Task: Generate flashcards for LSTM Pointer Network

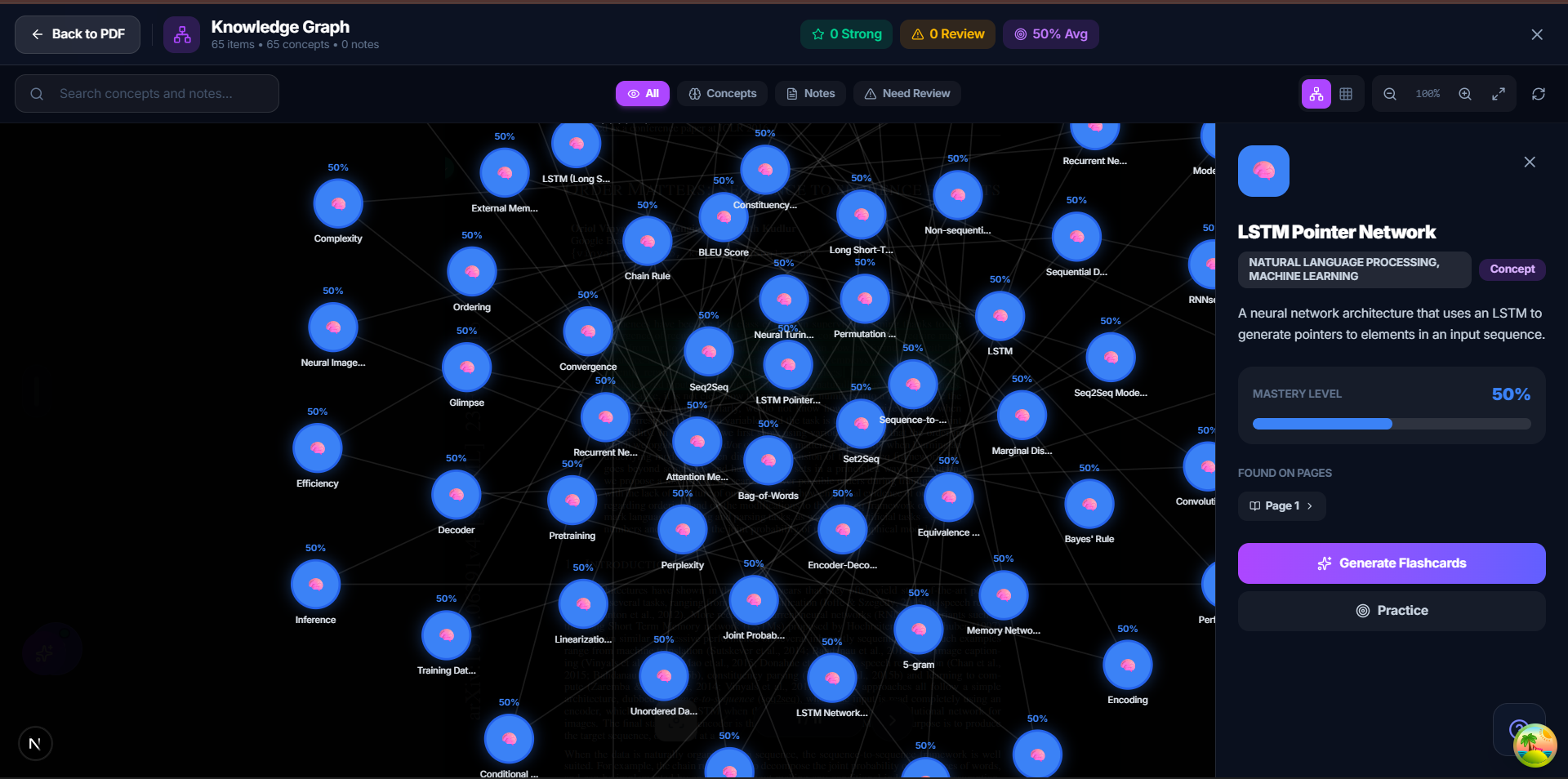Action: tap(1391, 563)
